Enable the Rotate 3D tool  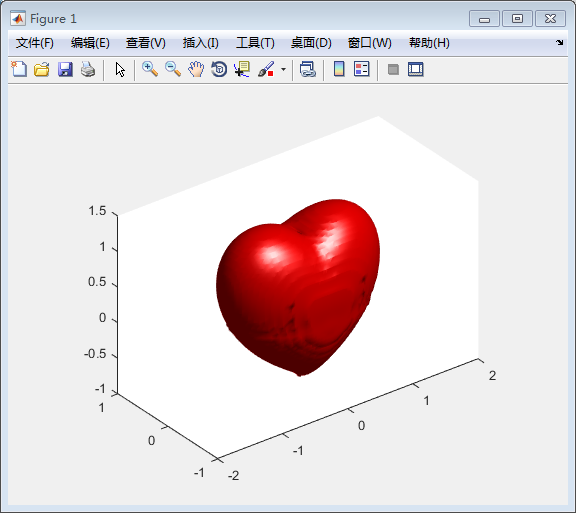[x=219, y=69]
